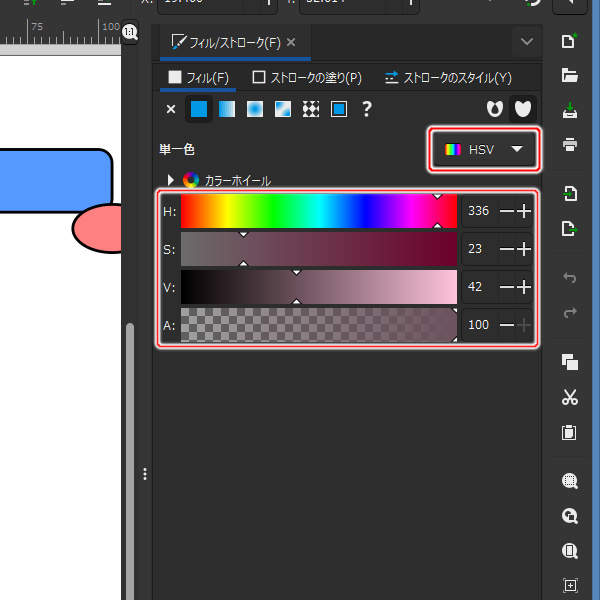This screenshot has width=600, height=600.
Task: Switch to the ストロークのスタイル(Y) tab
Action: tap(448, 77)
